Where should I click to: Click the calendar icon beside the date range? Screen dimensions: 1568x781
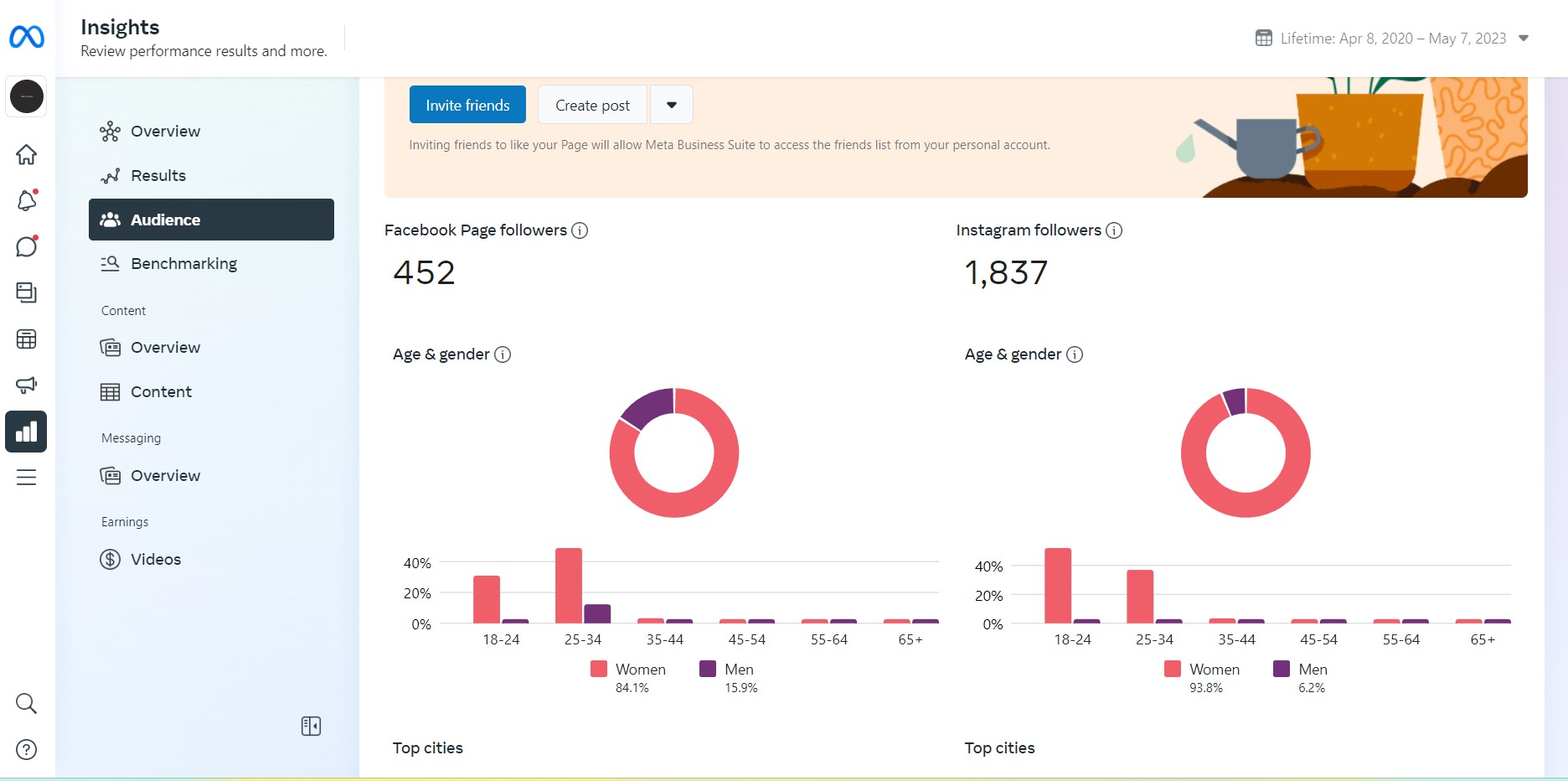[1264, 38]
